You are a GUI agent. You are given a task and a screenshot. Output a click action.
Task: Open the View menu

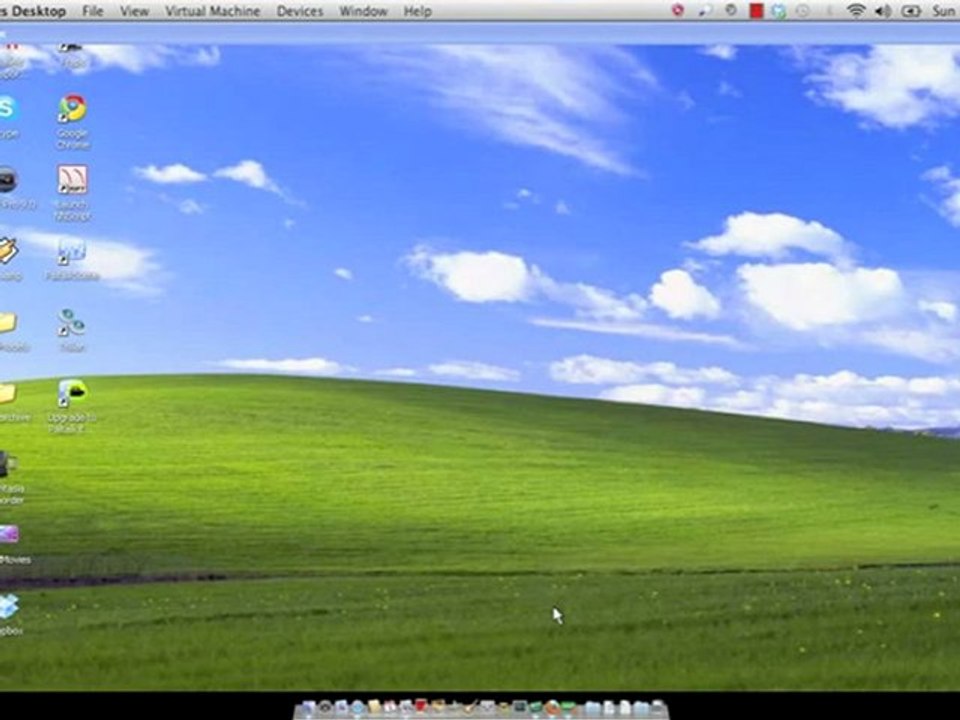pos(134,11)
